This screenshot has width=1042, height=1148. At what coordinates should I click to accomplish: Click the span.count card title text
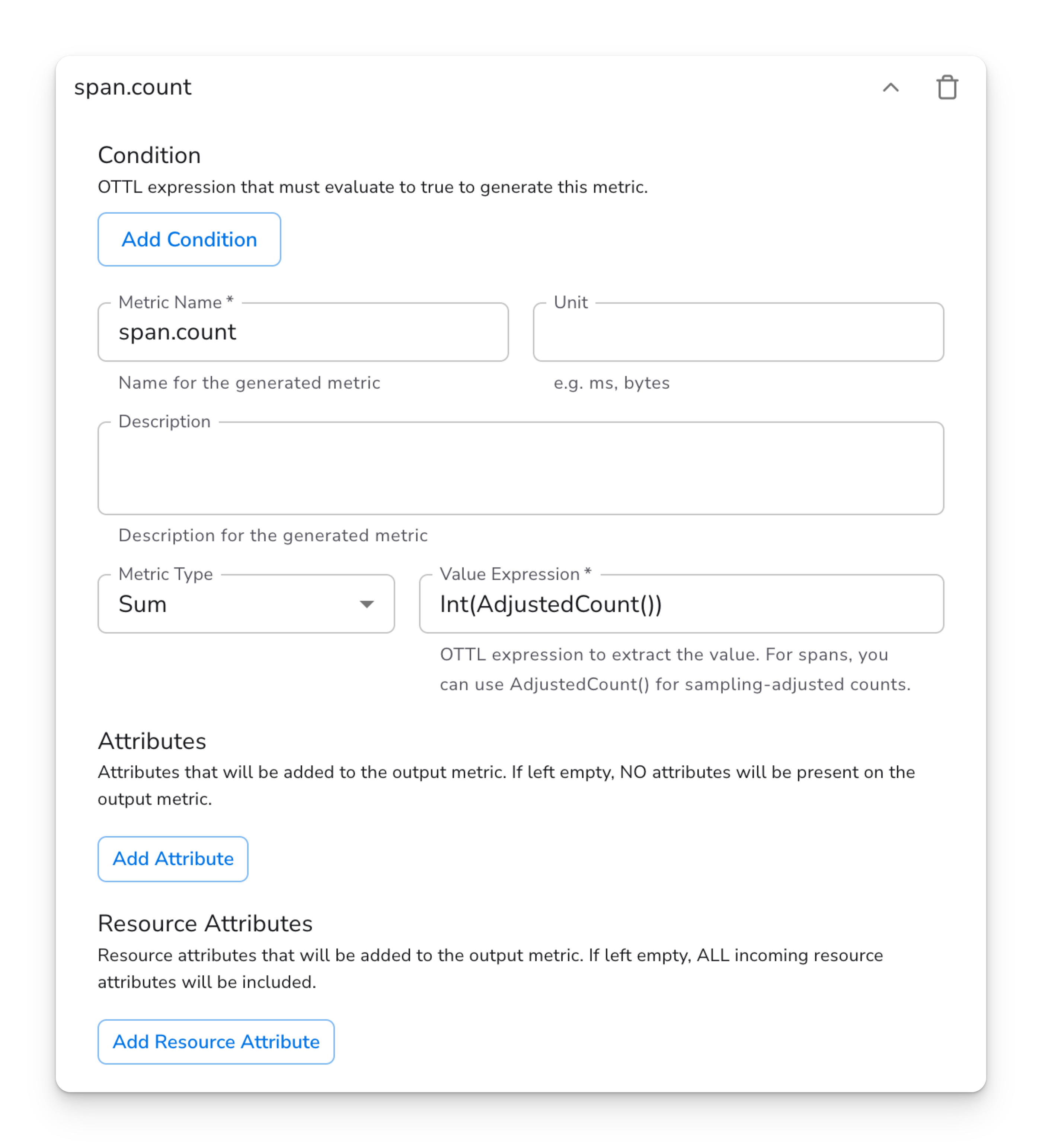point(133,87)
